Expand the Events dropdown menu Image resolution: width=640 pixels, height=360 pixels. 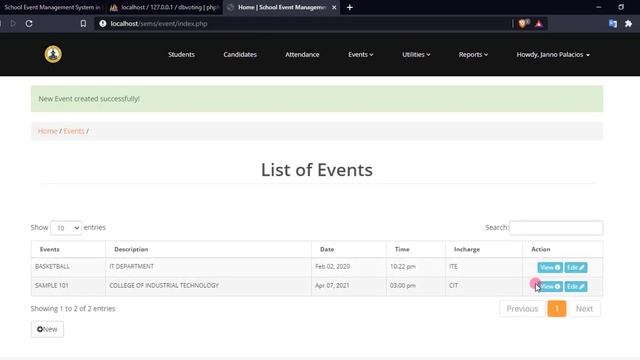pos(360,54)
